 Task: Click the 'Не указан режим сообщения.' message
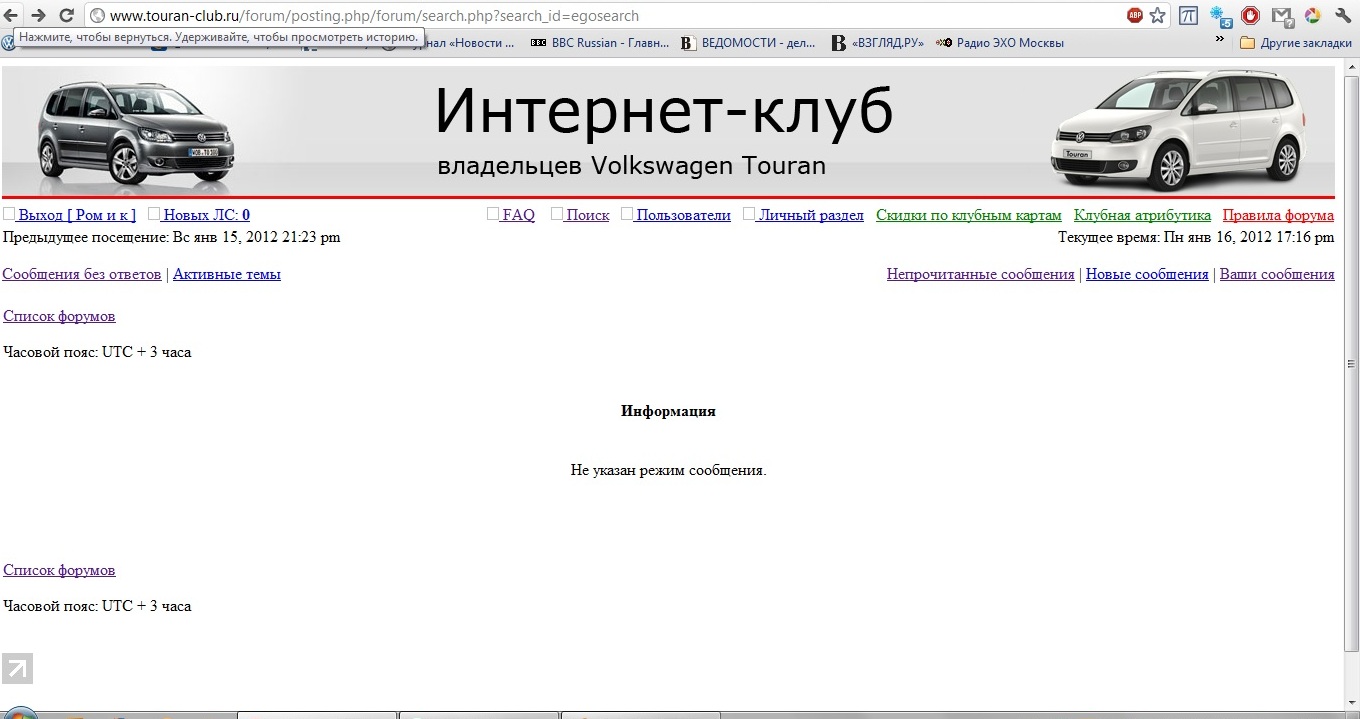coord(668,470)
